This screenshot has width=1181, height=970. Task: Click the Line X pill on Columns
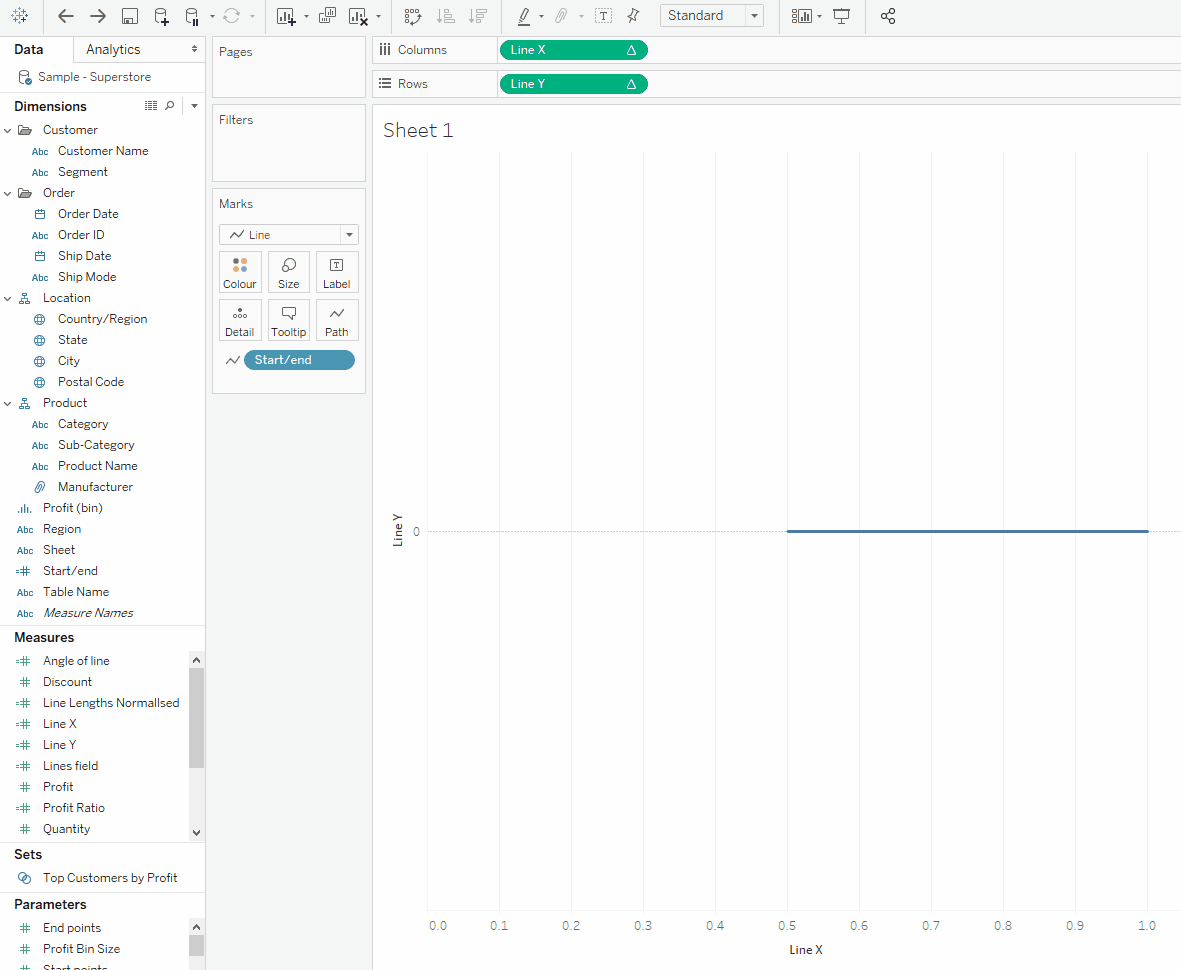coord(573,50)
